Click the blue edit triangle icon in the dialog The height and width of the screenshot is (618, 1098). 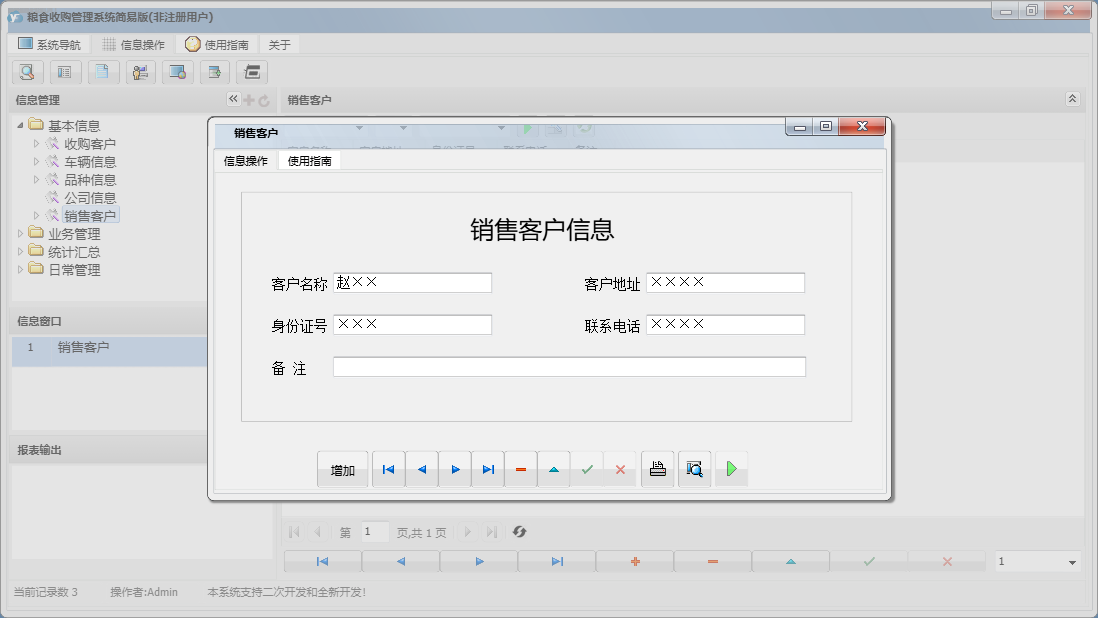point(554,468)
